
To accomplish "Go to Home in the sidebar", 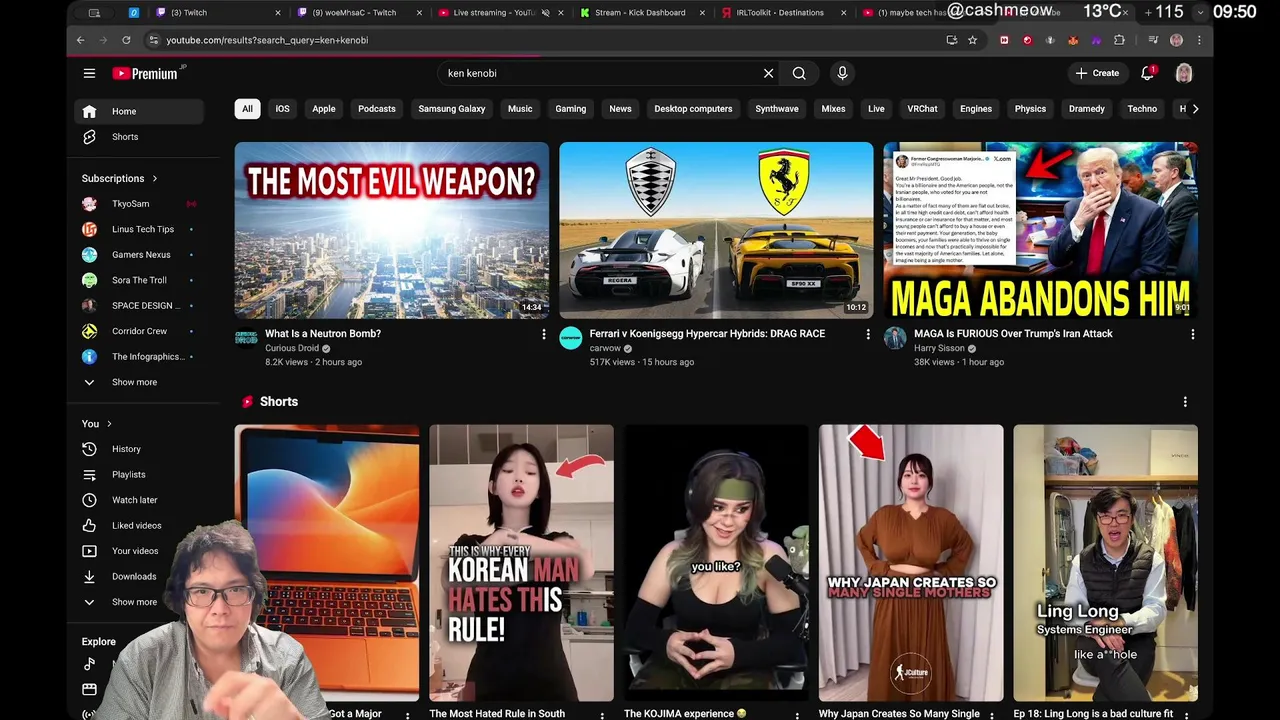I will pyautogui.click(x=139, y=111).
